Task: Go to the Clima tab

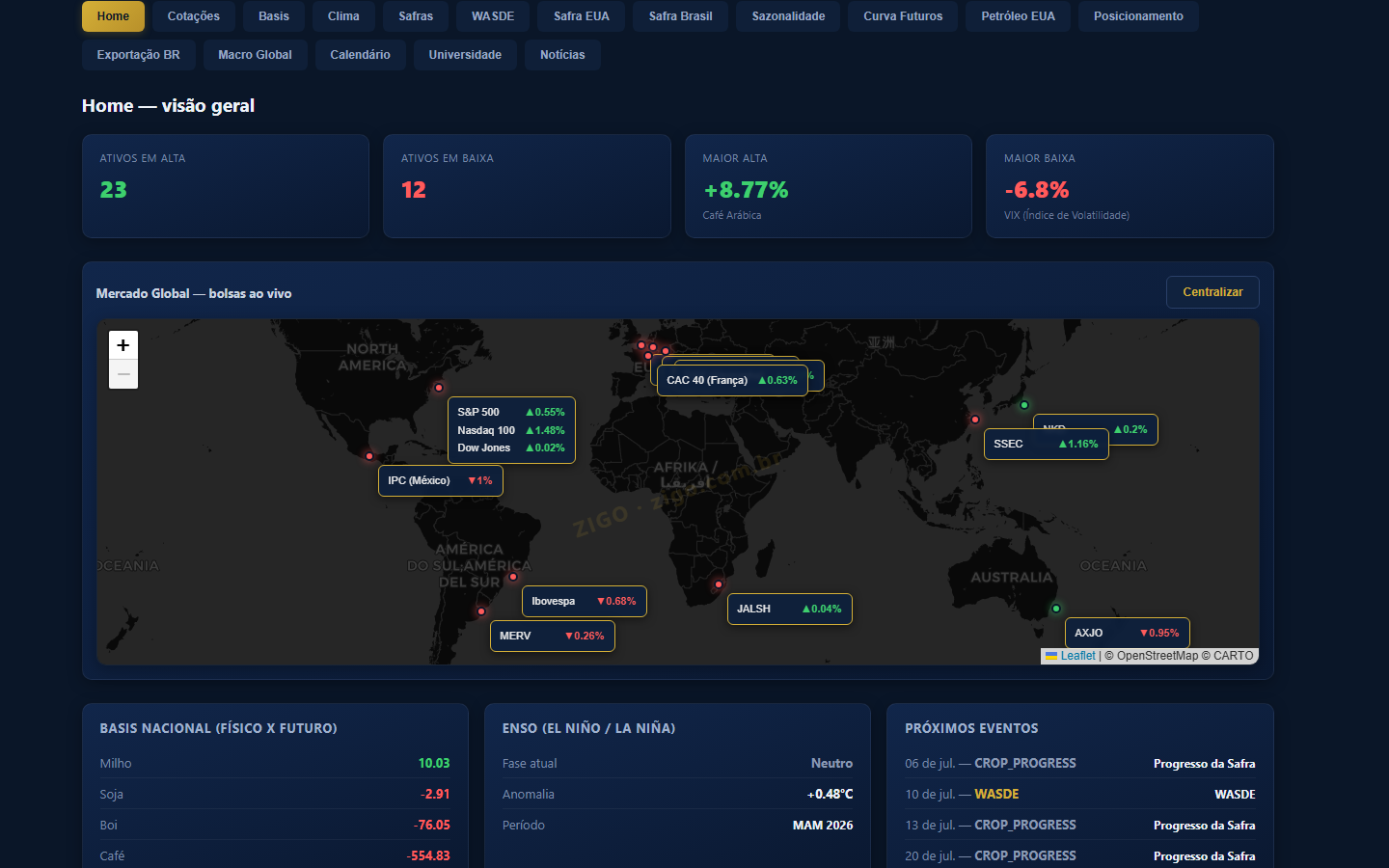Action: (x=343, y=16)
